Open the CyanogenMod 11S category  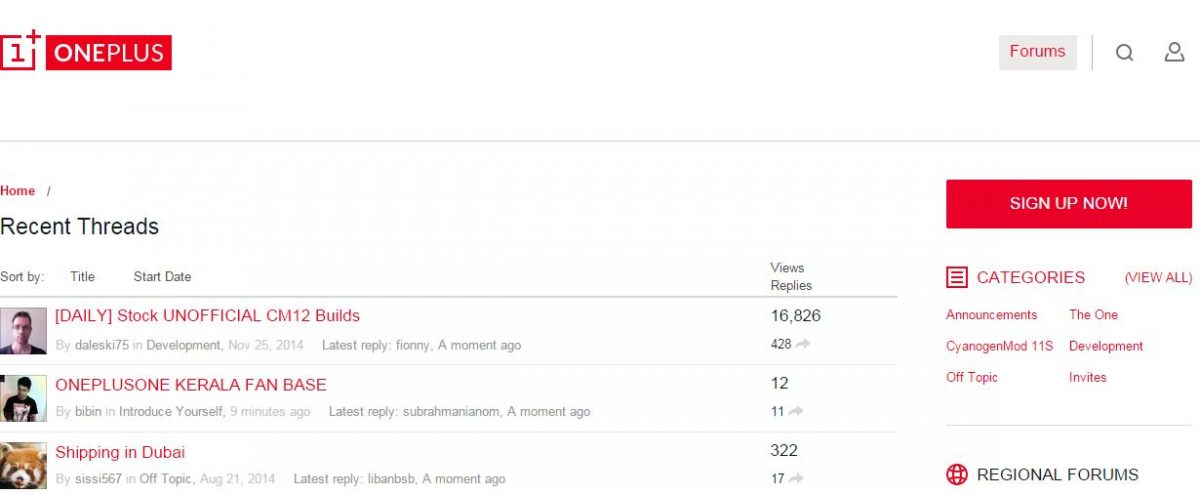(x=999, y=346)
